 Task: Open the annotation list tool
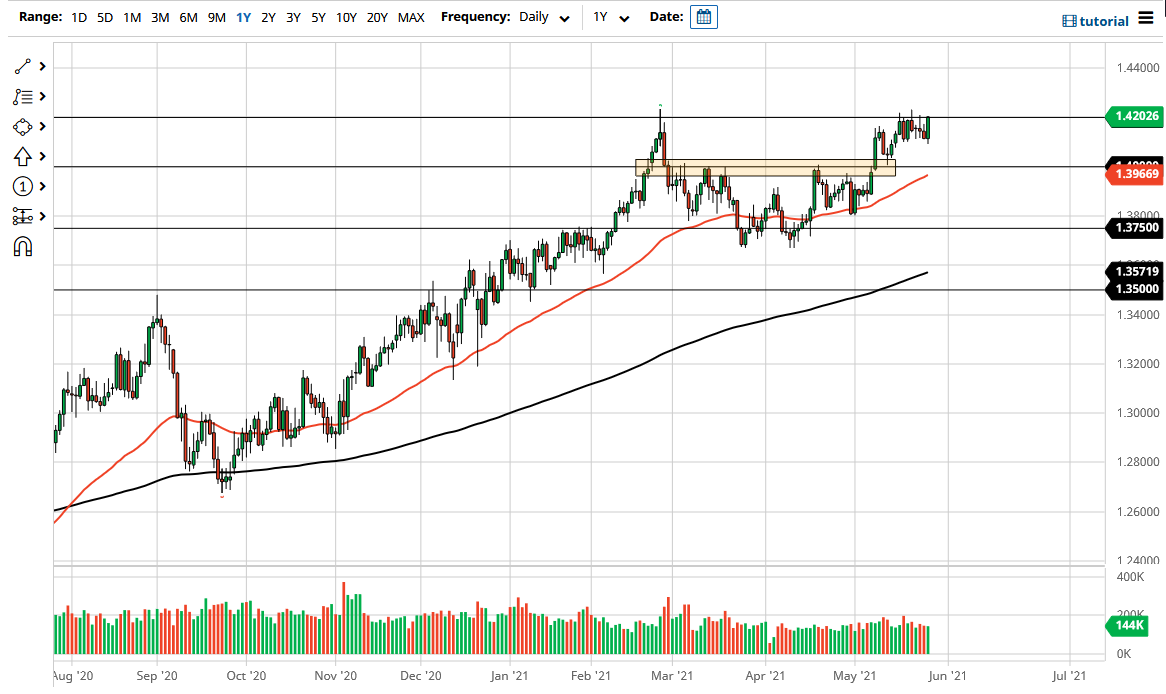[22, 97]
